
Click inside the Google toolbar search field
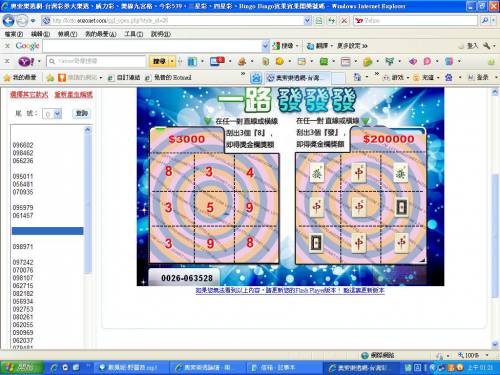pyautogui.click(x=152, y=46)
